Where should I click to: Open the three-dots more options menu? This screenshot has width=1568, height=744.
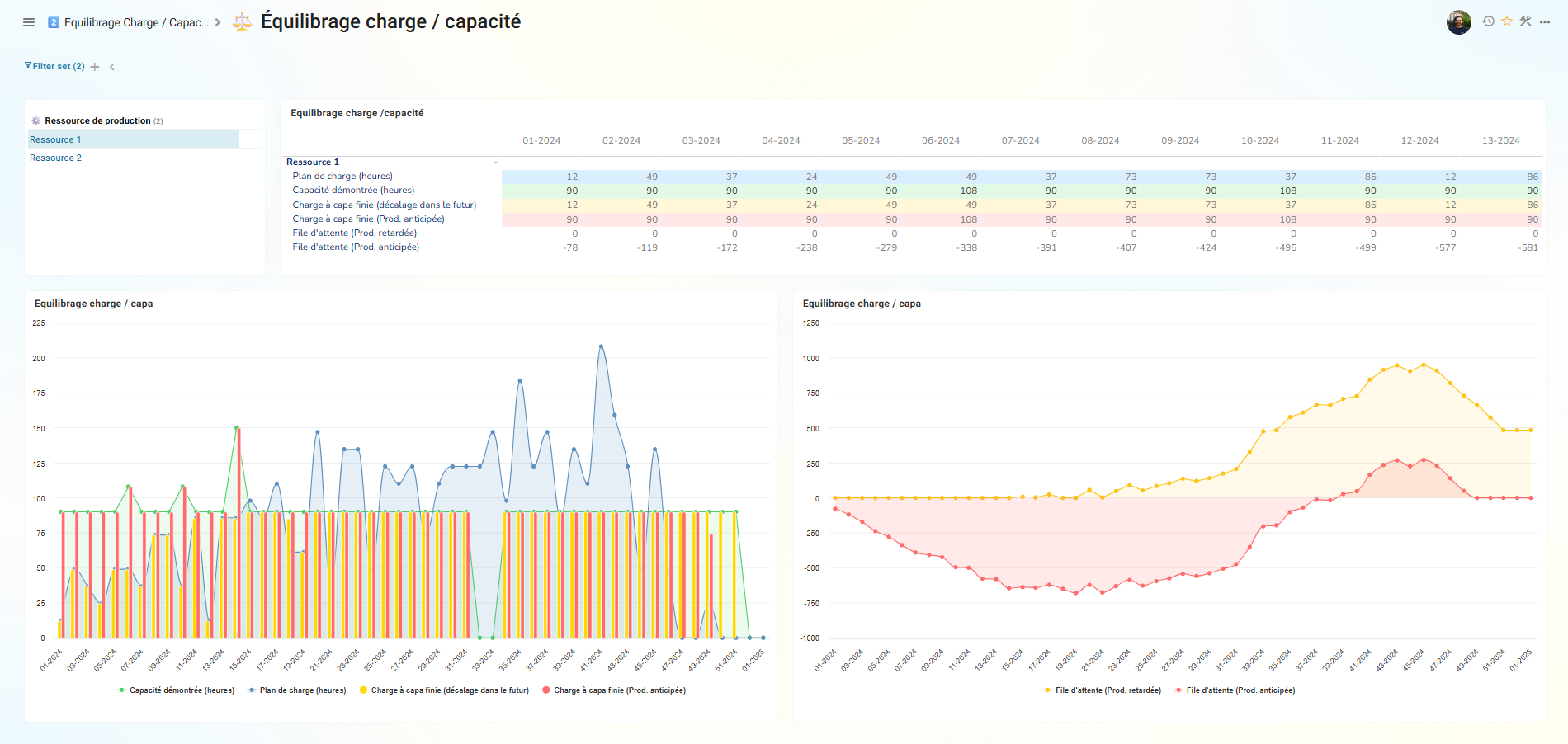[x=1545, y=22]
